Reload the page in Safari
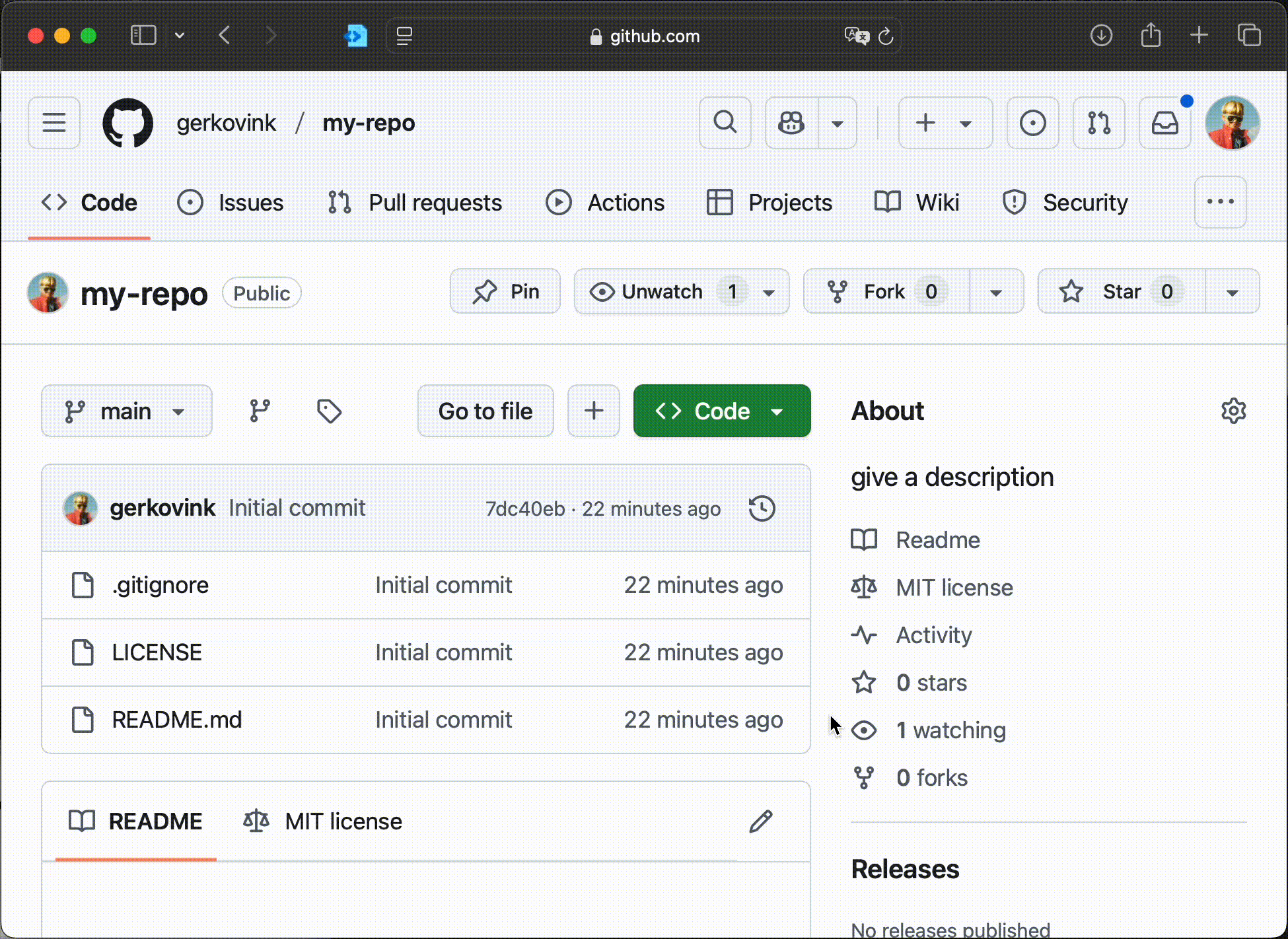Viewport: 1288px width, 939px height. click(x=886, y=36)
